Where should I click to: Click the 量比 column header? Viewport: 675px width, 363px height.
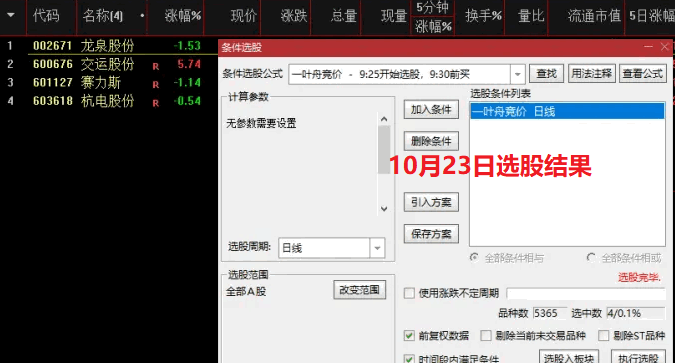[x=531, y=16]
